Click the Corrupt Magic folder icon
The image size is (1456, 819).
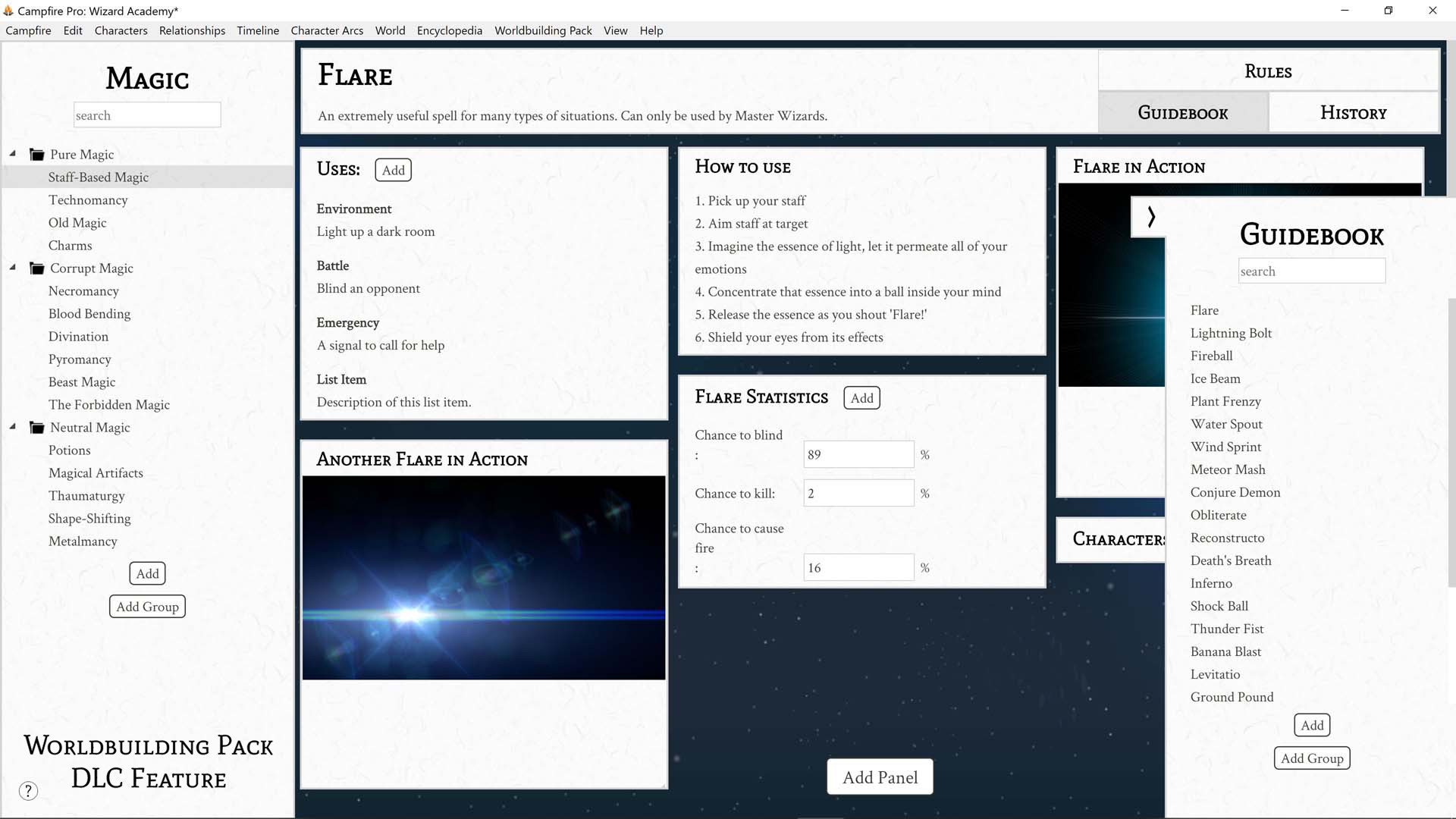[x=36, y=268]
